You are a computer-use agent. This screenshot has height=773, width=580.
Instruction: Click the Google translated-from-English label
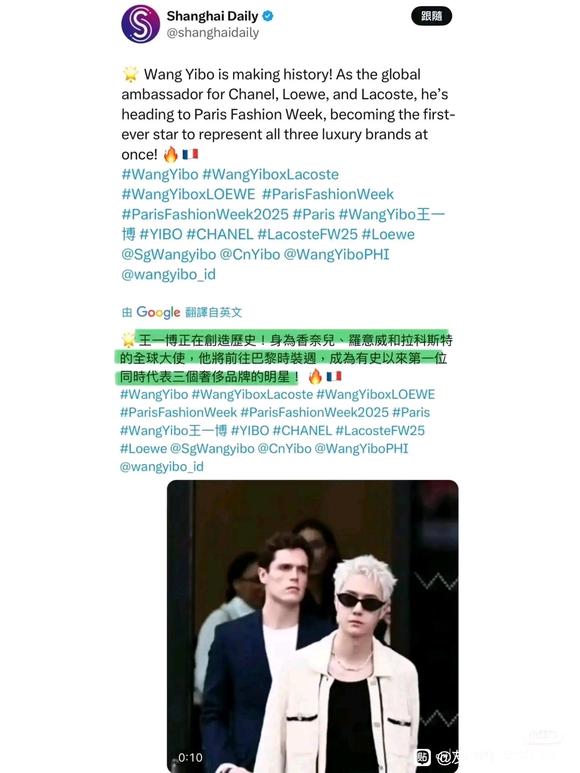pyautogui.click(x=182, y=312)
